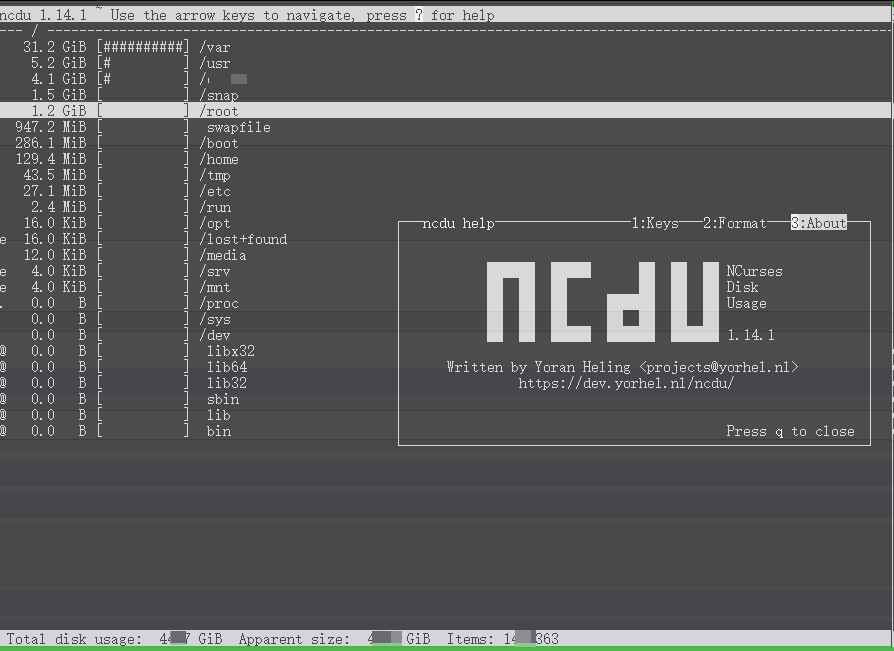Click the 31.2 GiB size value
The height and width of the screenshot is (651, 894).
pyautogui.click(x=55, y=47)
